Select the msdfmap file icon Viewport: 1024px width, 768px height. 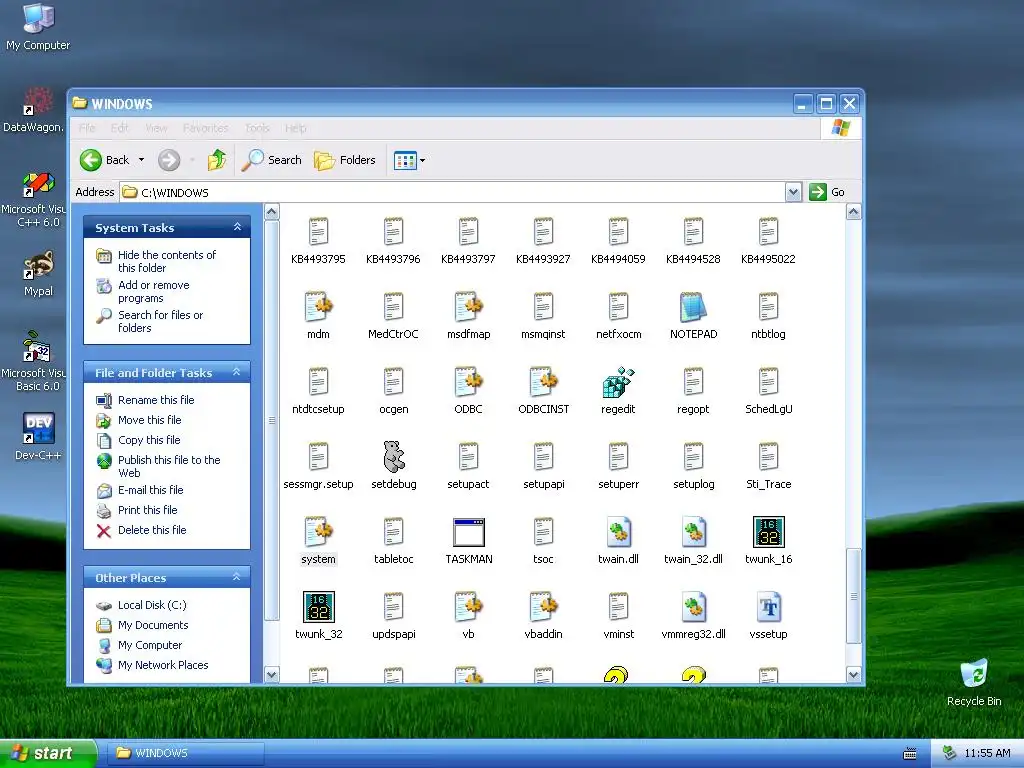468,308
